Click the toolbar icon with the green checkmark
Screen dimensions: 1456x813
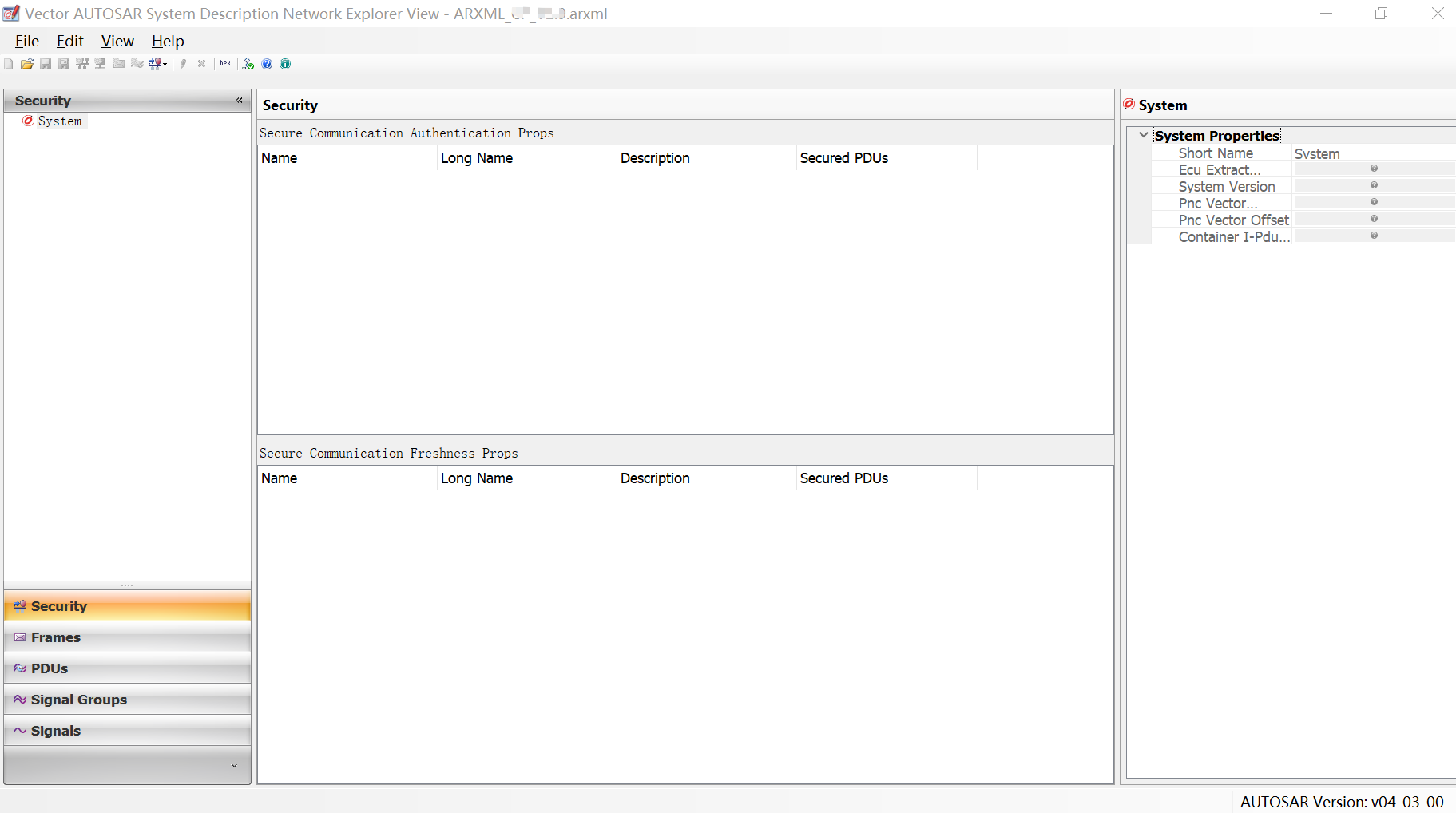pos(248,64)
